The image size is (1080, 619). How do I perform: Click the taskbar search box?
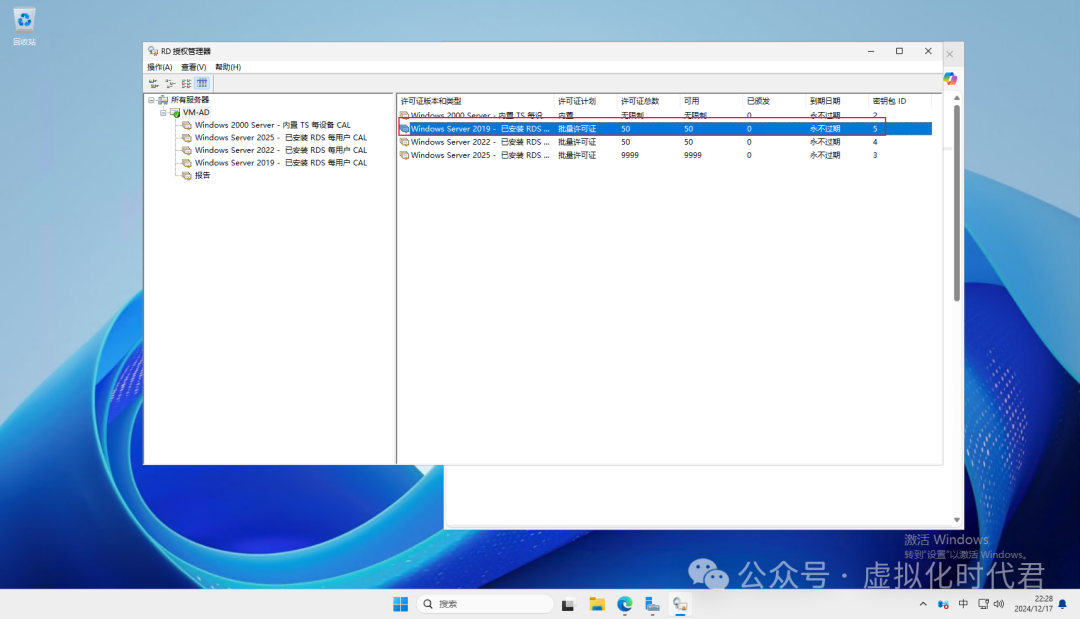[x=485, y=604]
